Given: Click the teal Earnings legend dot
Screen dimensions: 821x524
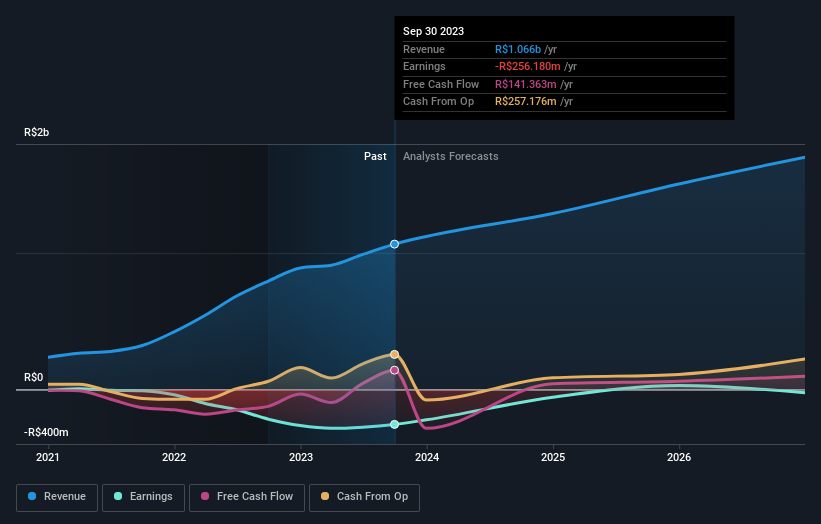Looking at the screenshot, I should coord(118,496).
